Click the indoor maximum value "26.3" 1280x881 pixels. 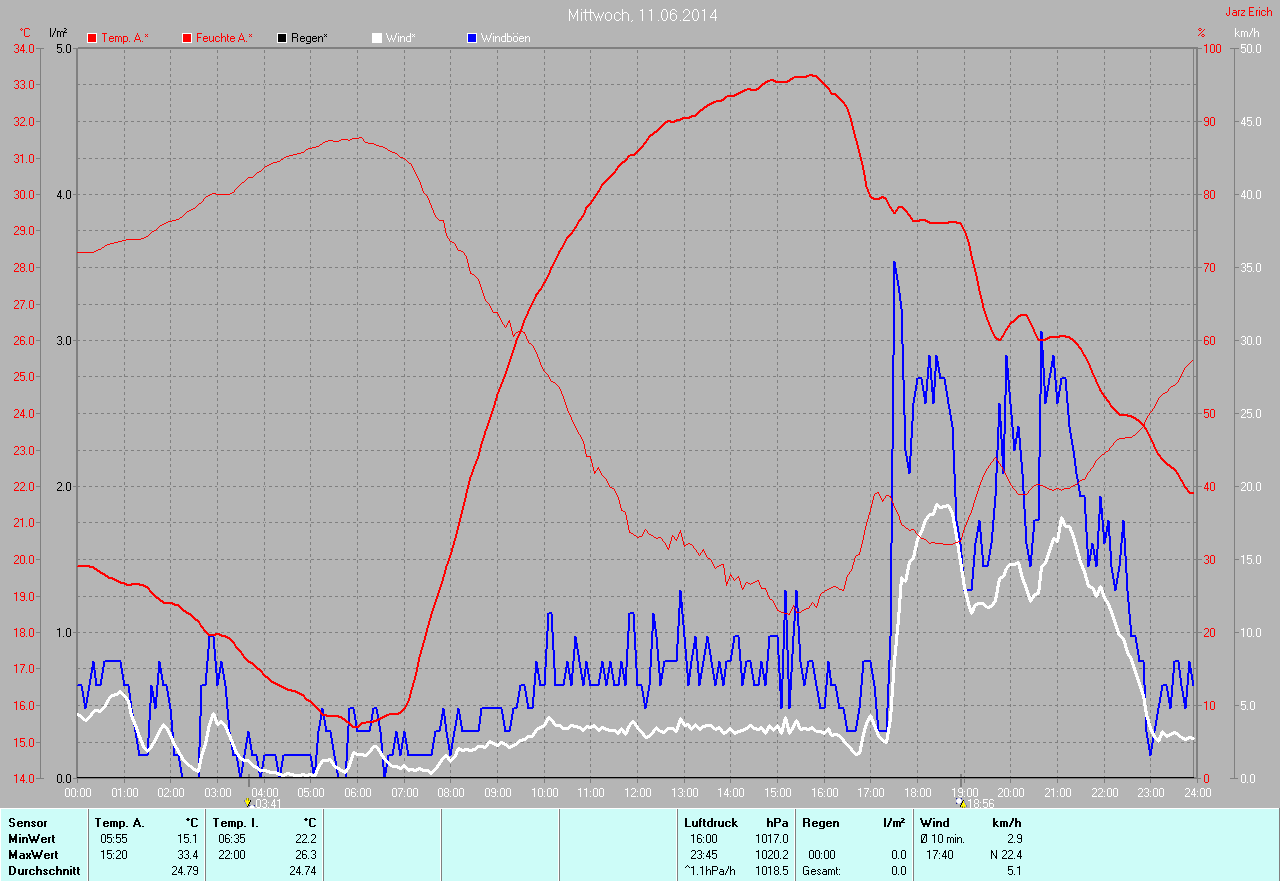click(306, 855)
